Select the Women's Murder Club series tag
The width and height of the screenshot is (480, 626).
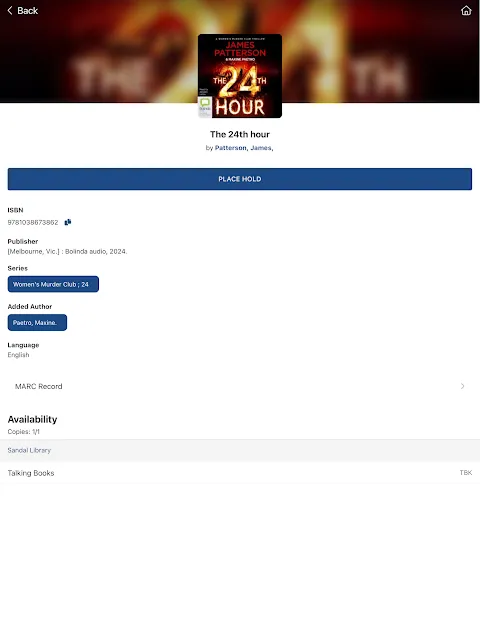point(53,284)
